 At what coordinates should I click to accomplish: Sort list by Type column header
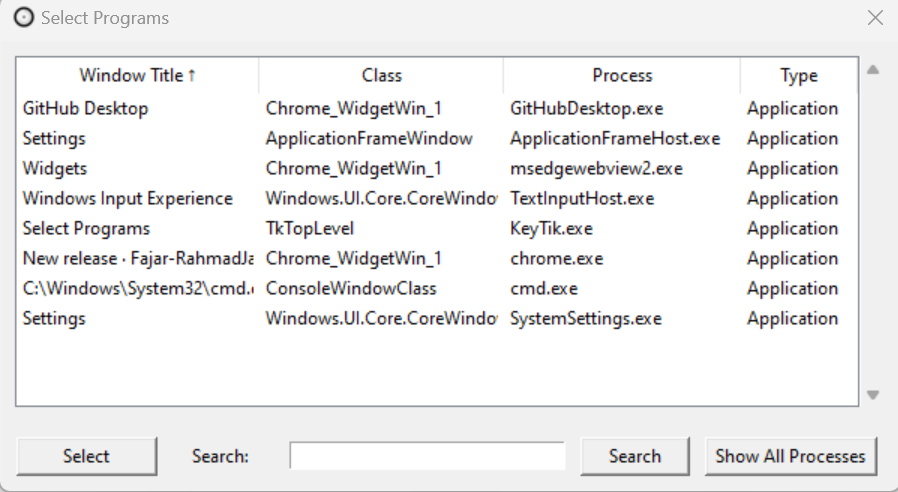(798, 75)
